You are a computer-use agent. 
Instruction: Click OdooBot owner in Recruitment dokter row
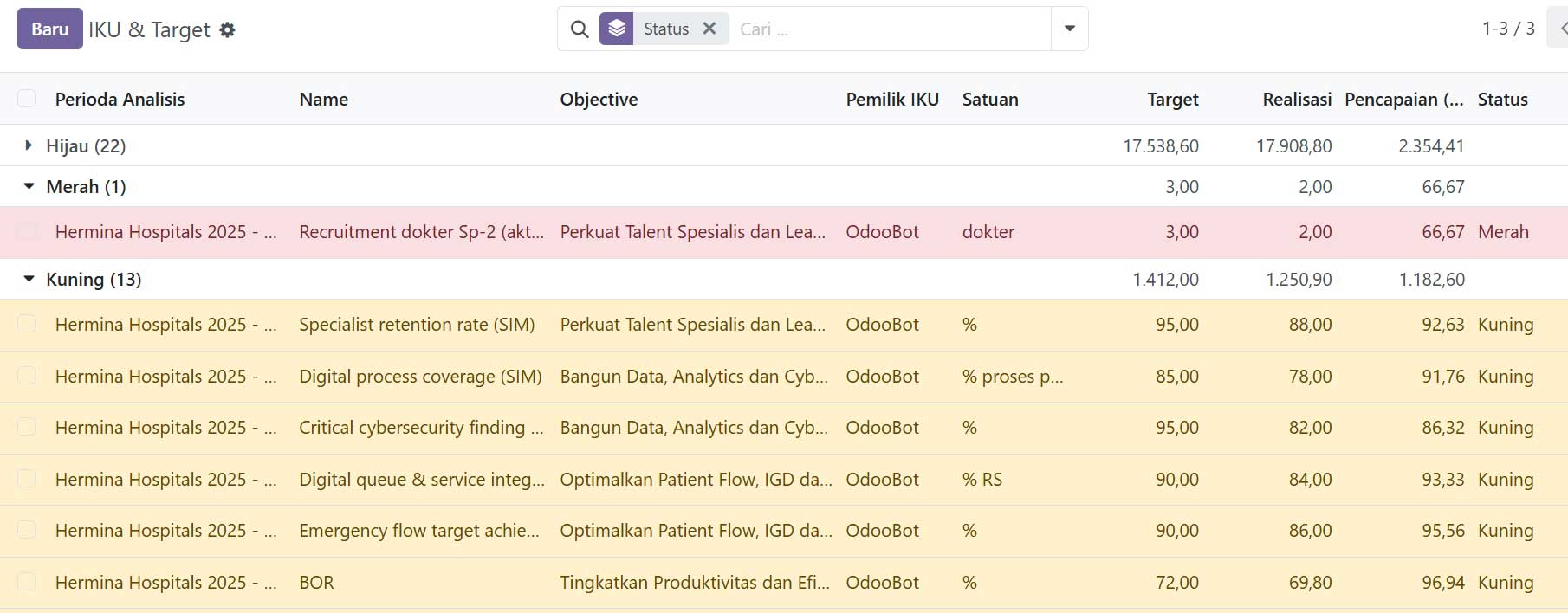click(x=882, y=232)
